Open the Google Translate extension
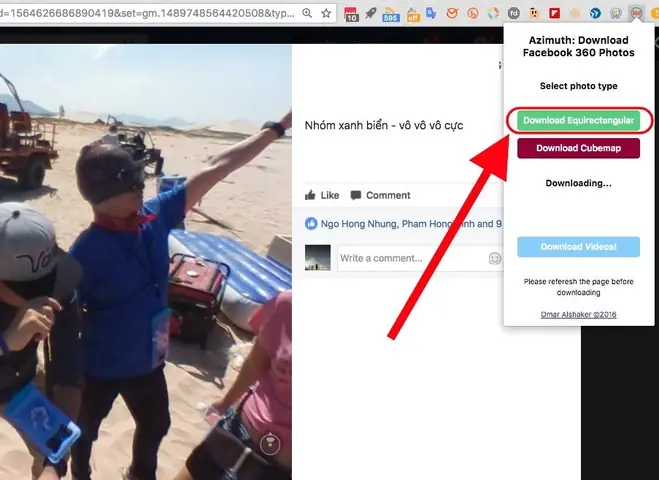659x480 pixels. coord(431,13)
